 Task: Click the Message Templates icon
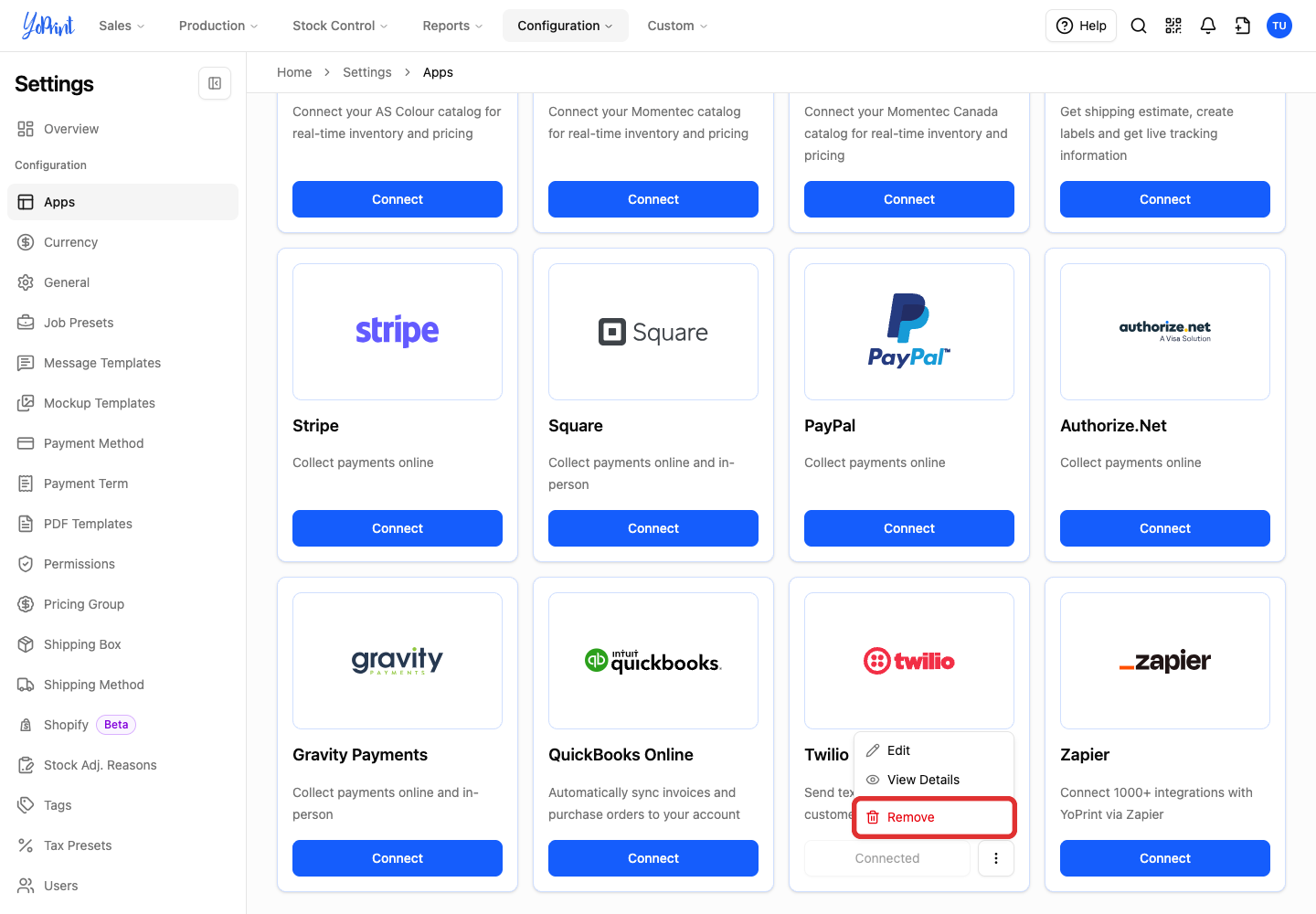(26, 363)
